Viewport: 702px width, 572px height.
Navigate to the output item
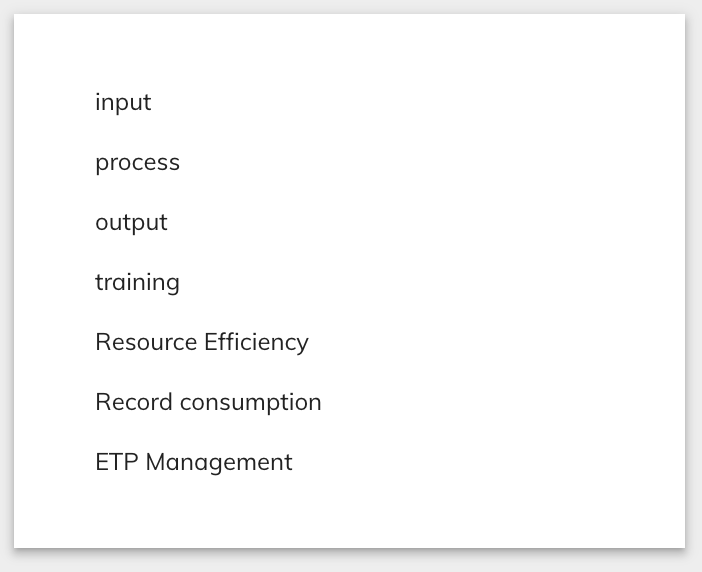click(x=131, y=222)
